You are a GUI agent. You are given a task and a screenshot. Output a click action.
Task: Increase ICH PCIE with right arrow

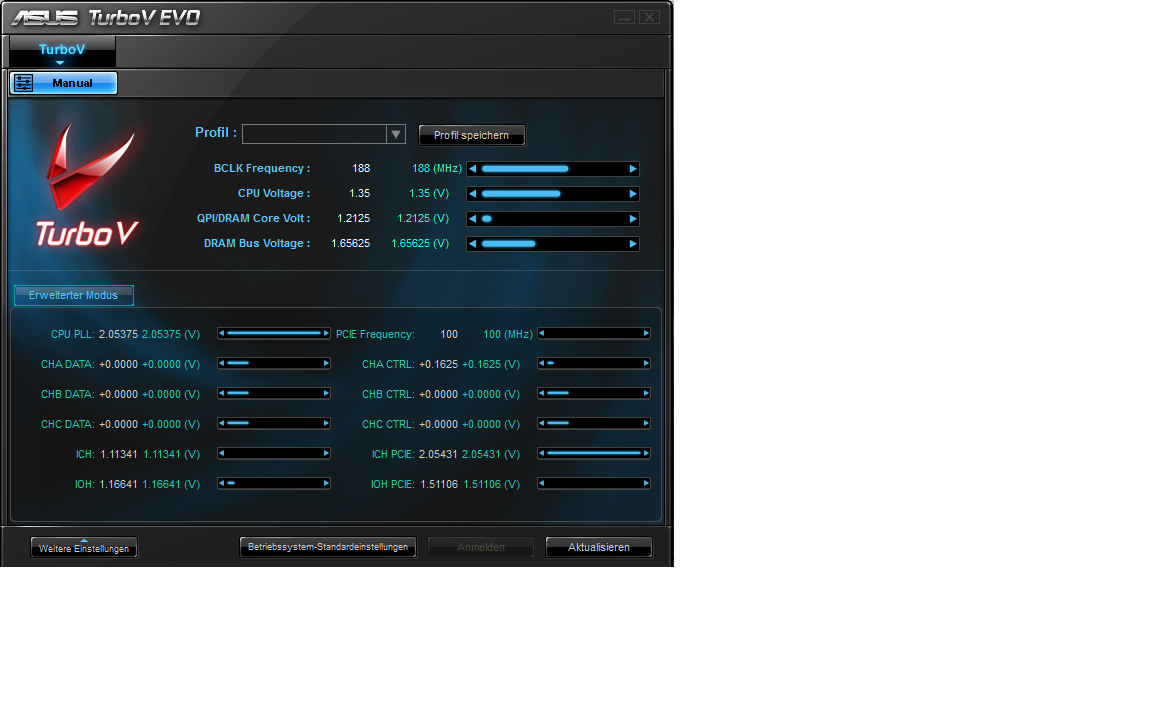point(647,454)
